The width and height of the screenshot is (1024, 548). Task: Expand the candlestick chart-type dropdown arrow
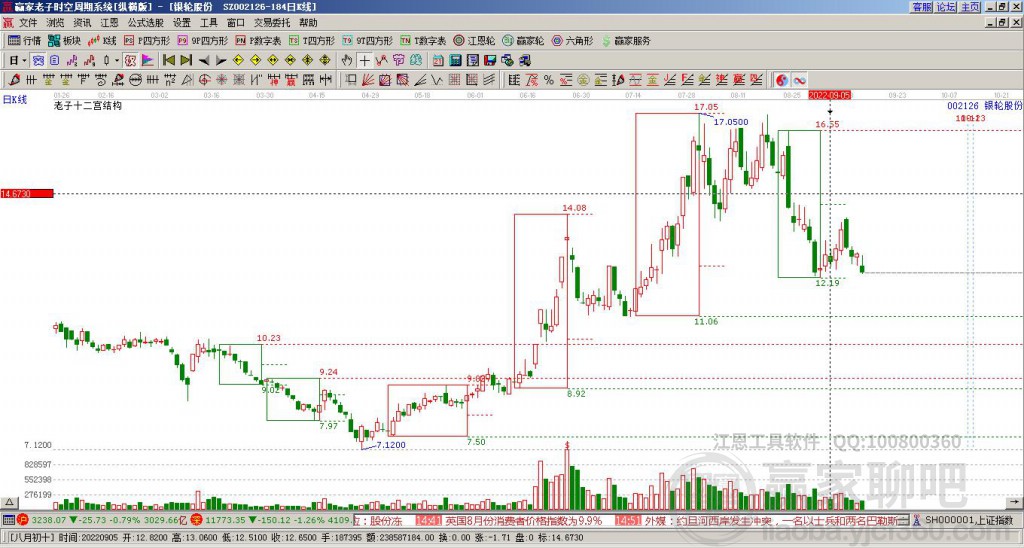[117, 61]
